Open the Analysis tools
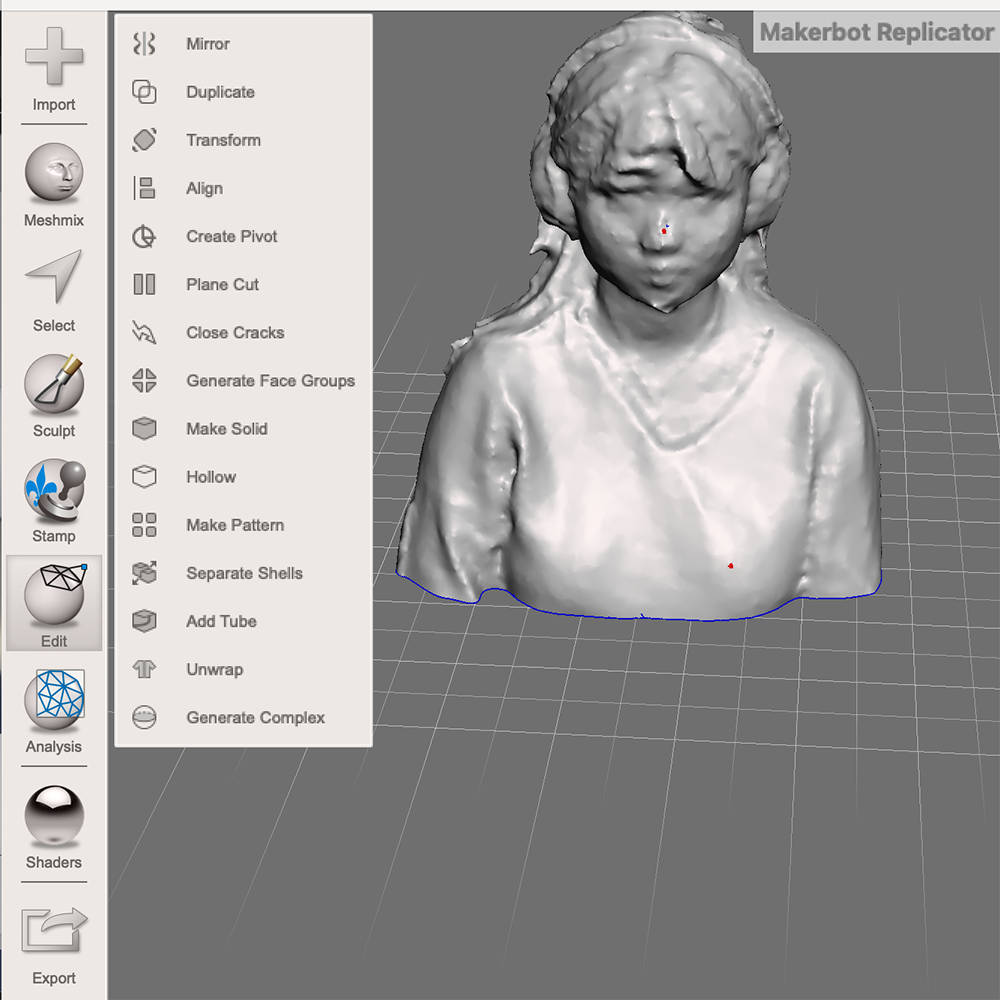This screenshot has height=1000, width=1000. click(x=54, y=710)
